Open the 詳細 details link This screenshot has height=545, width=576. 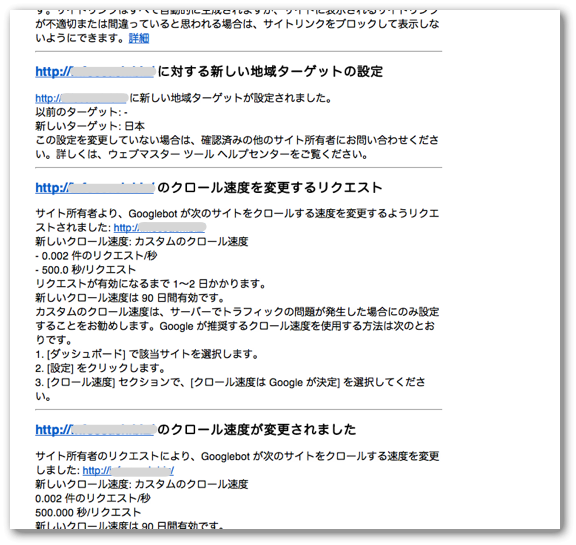tap(139, 38)
